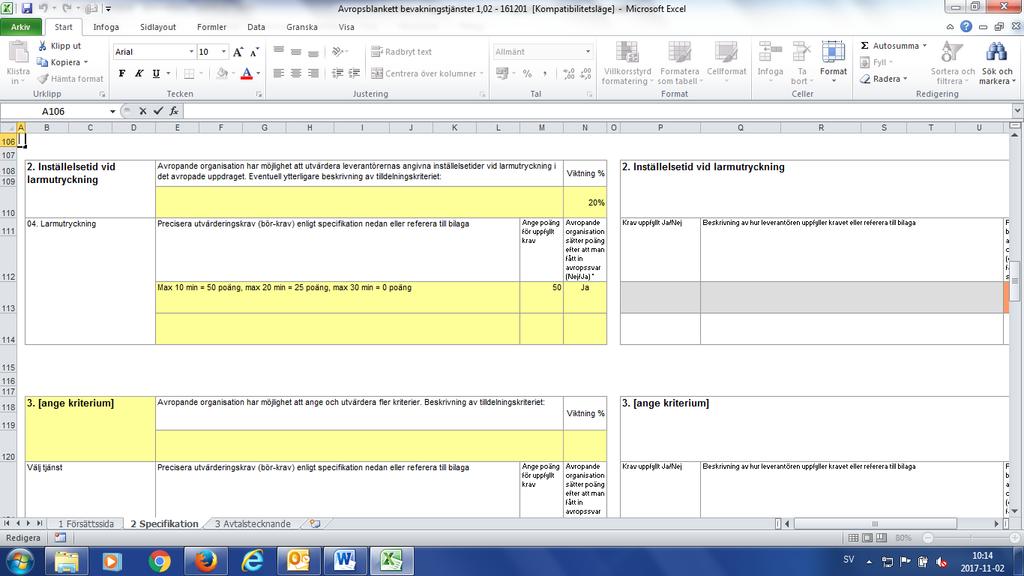Click decrease indent icon
Image resolution: width=1024 pixels, height=576 pixels.
337,73
